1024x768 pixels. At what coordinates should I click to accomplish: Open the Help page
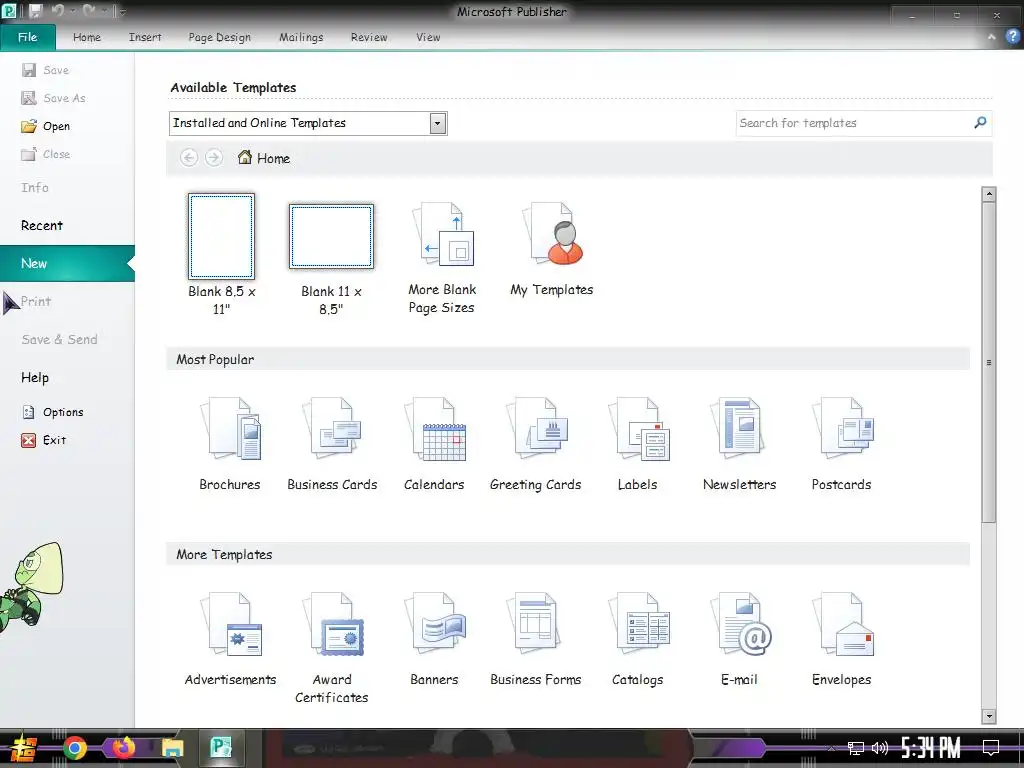click(x=35, y=377)
